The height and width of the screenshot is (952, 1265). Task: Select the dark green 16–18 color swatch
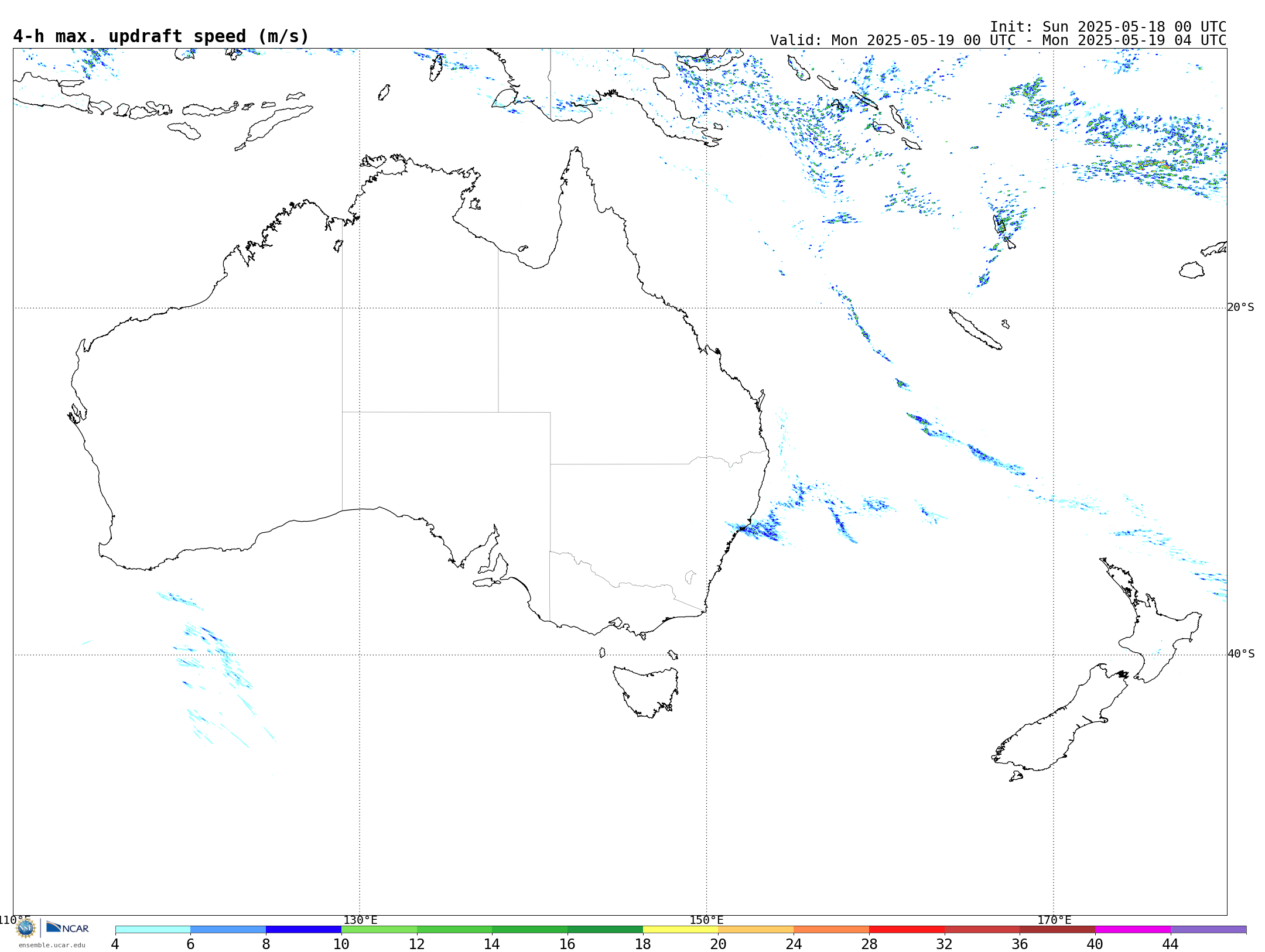[605, 930]
